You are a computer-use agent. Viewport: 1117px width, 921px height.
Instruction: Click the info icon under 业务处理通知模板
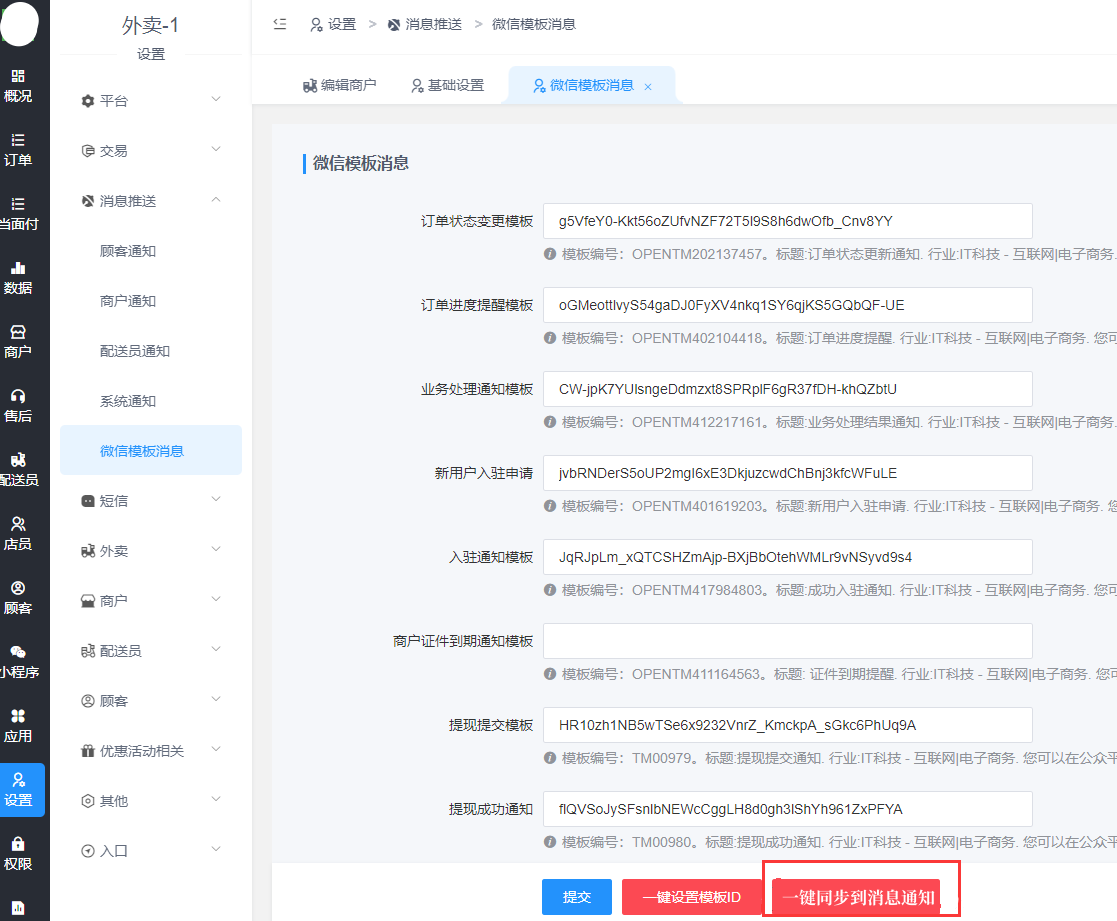550,422
